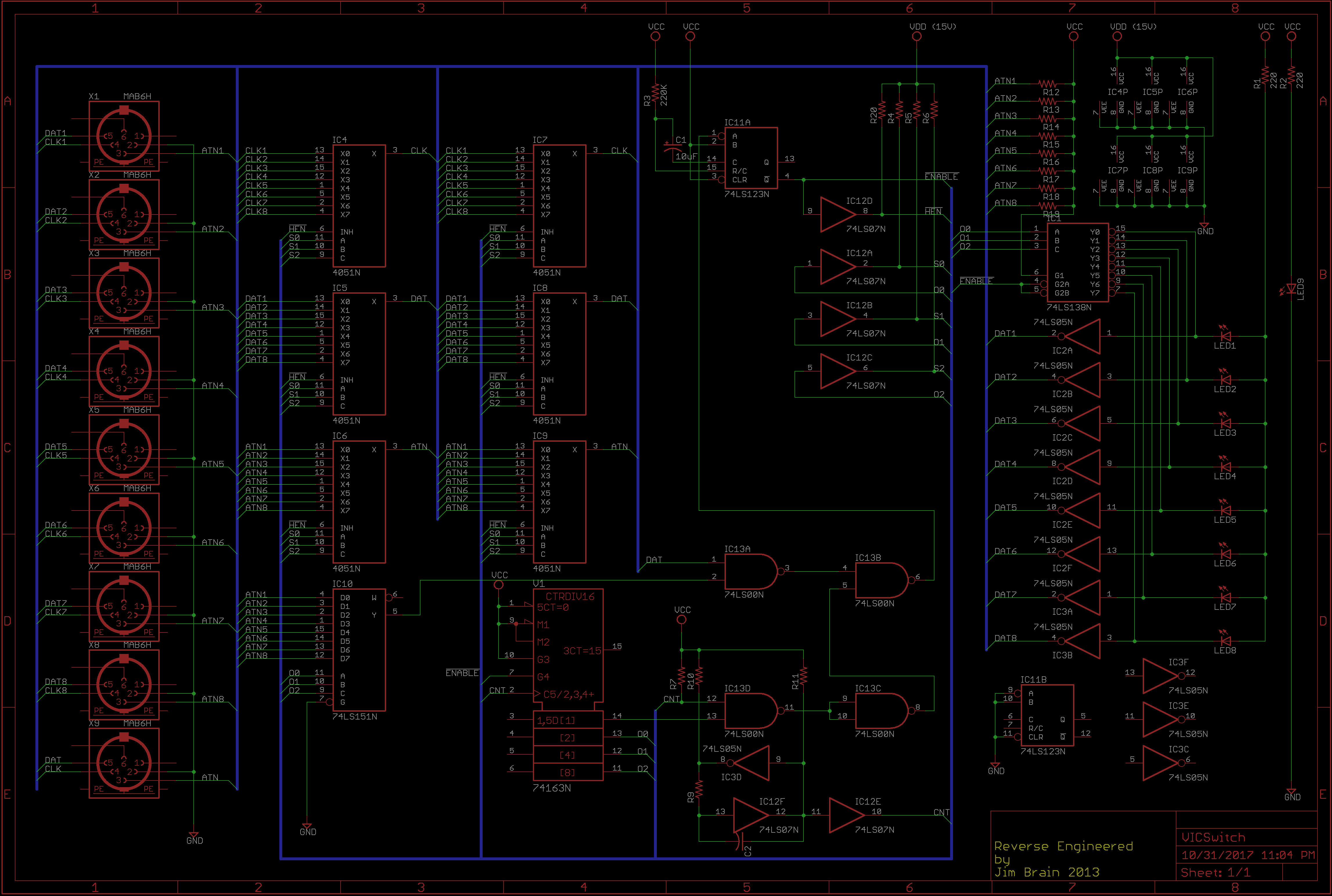The width and height of the screenshot is (1332, 896).
Task: Click the IC1 74LS138N decoder block
Action: 1078,262
